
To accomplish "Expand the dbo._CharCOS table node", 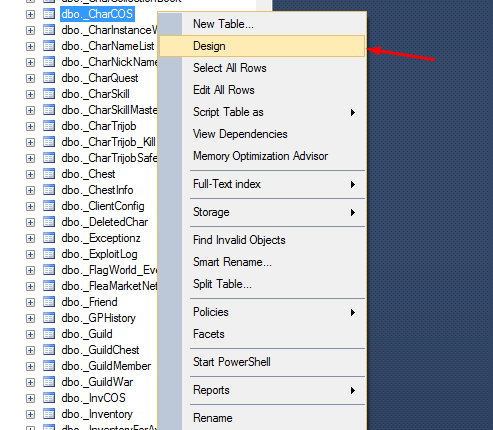I will click(30, 14).
